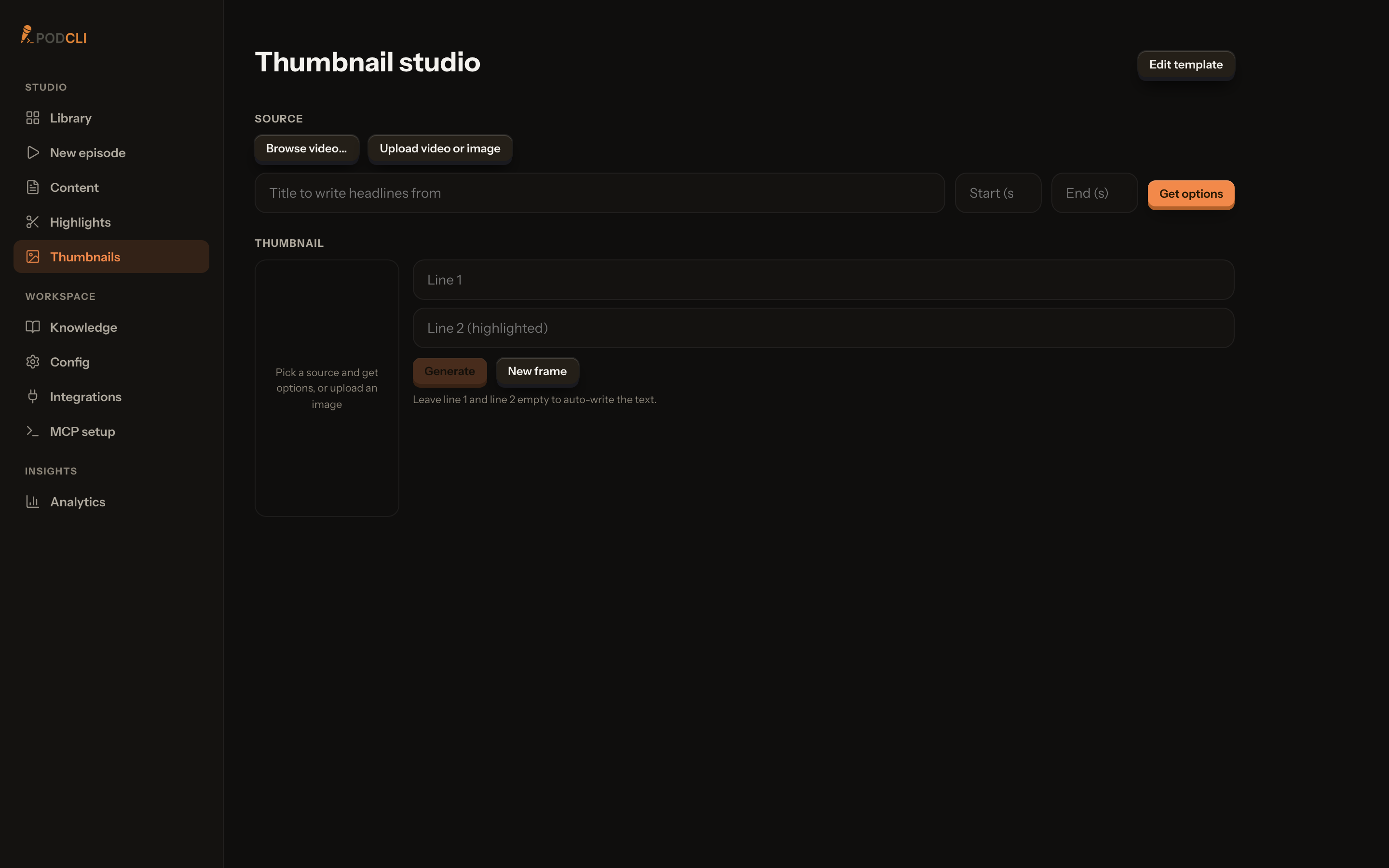Click the THUMBNAIL section label
Image resolution: width=1389 pixels, height=868 pixels.
click(289, 244)
